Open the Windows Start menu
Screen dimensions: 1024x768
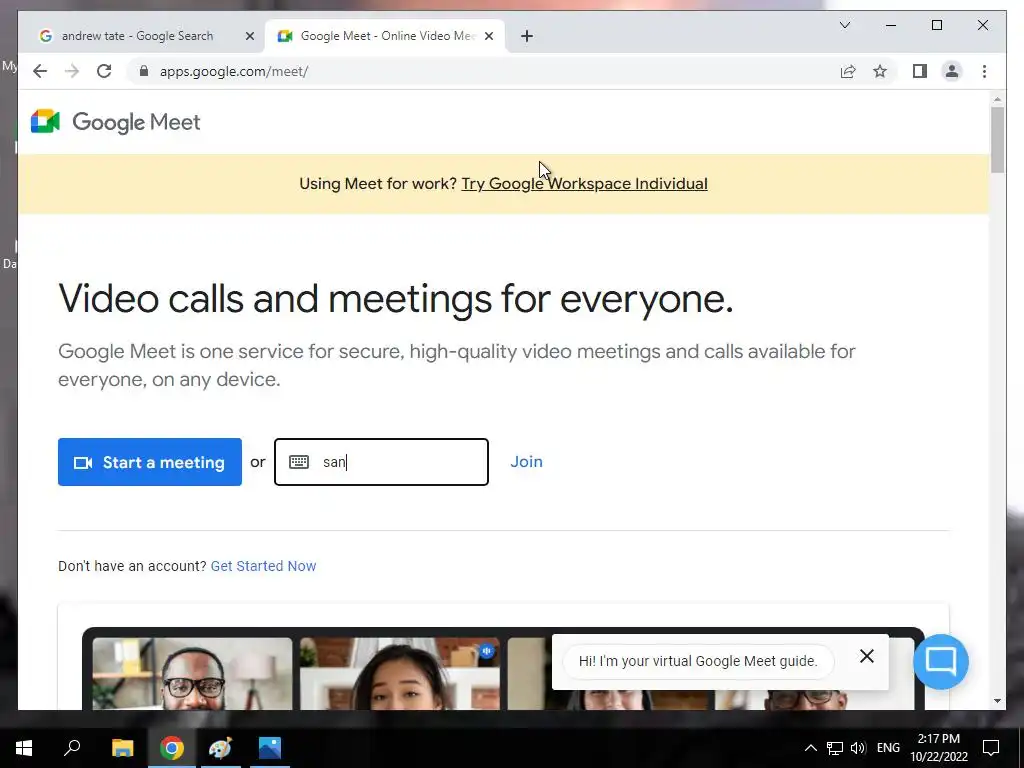coord(24,748)
